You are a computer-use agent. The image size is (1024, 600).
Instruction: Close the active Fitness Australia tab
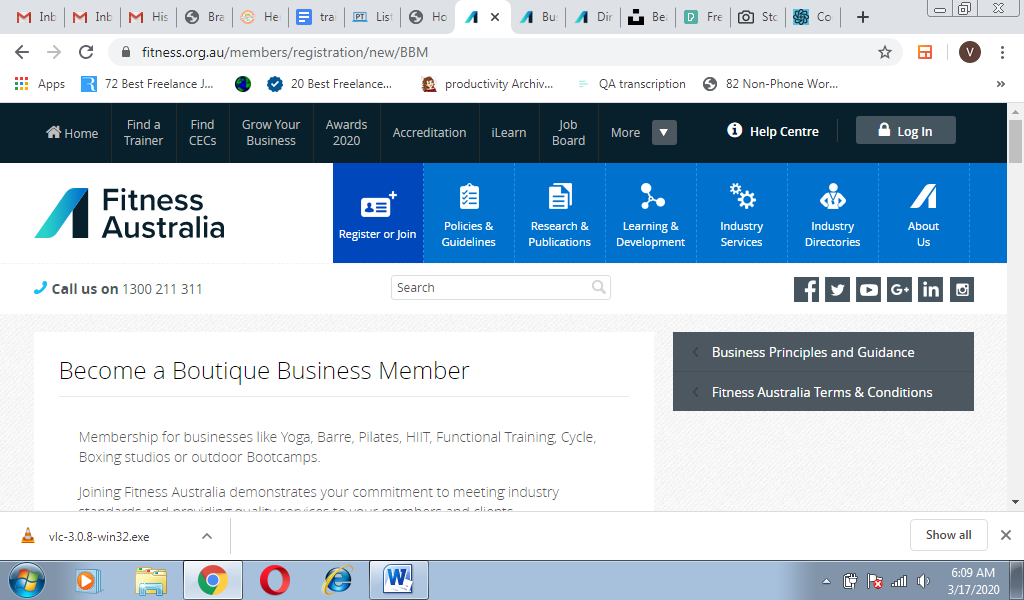[x=495, y=17]
